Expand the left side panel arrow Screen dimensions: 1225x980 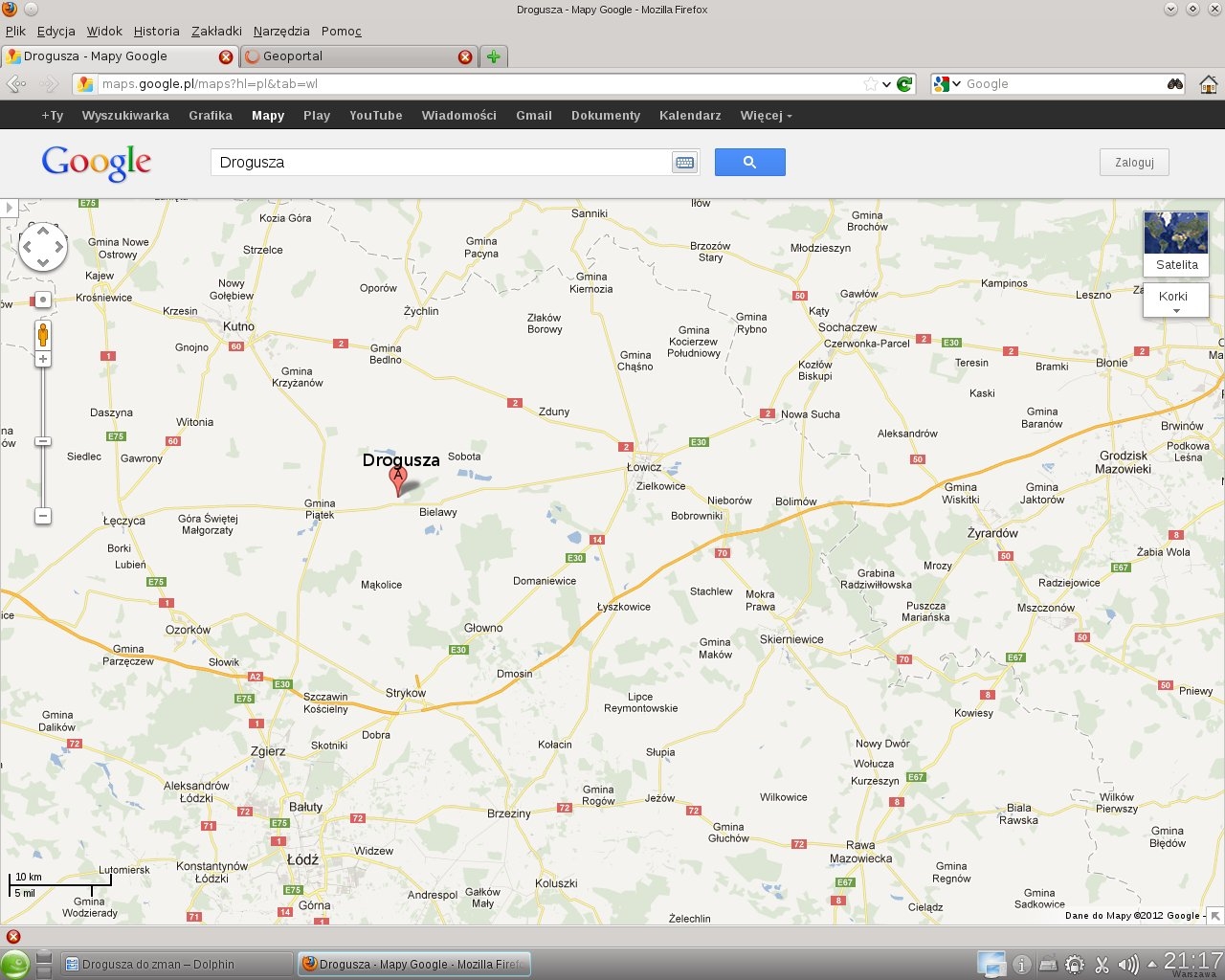pyautogui.click(x=9, y=208)
